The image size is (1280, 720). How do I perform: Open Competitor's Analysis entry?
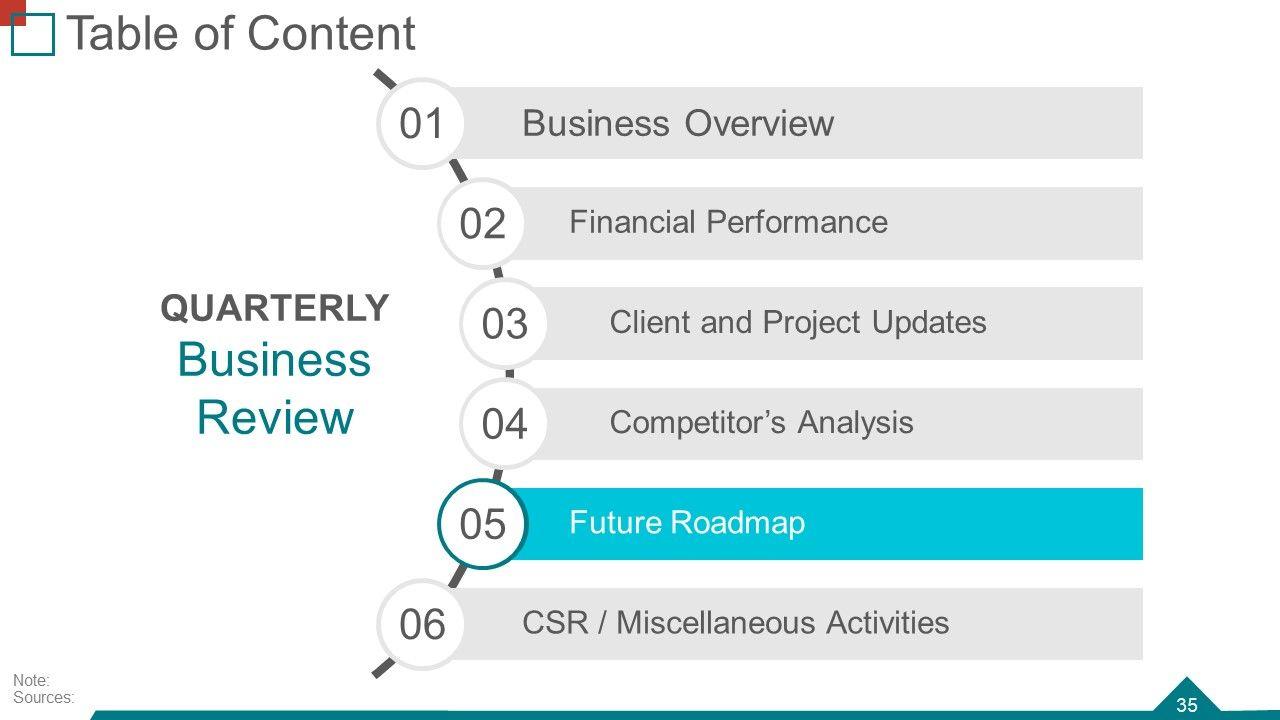(761, 422)
